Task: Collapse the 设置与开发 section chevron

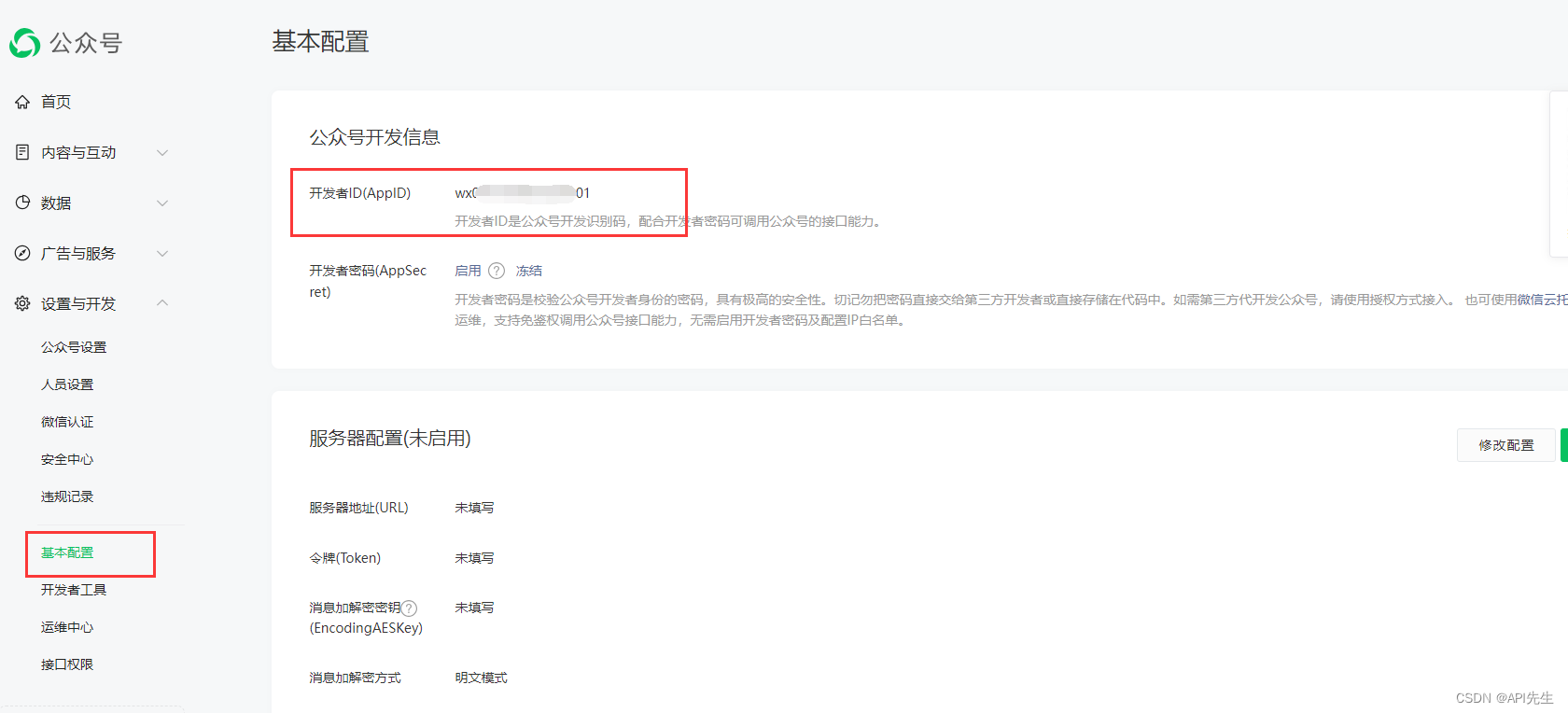Action: pos(162,303)
